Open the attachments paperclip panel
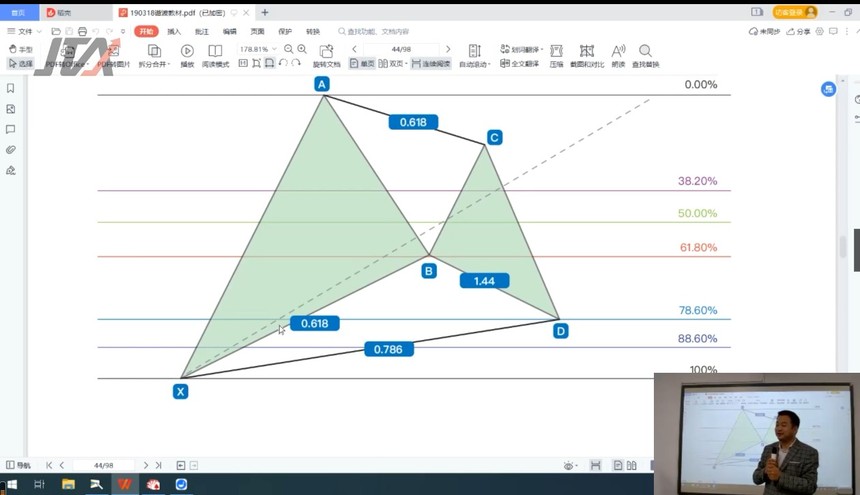The height and width of the screenshot is (495, 860). coord(10,150)
